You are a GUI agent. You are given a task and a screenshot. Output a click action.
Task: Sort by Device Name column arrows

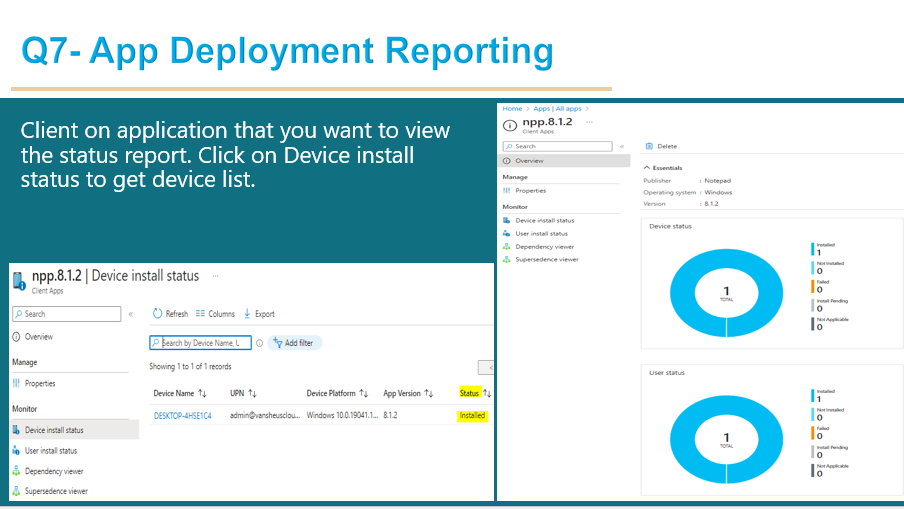point(202,393)
